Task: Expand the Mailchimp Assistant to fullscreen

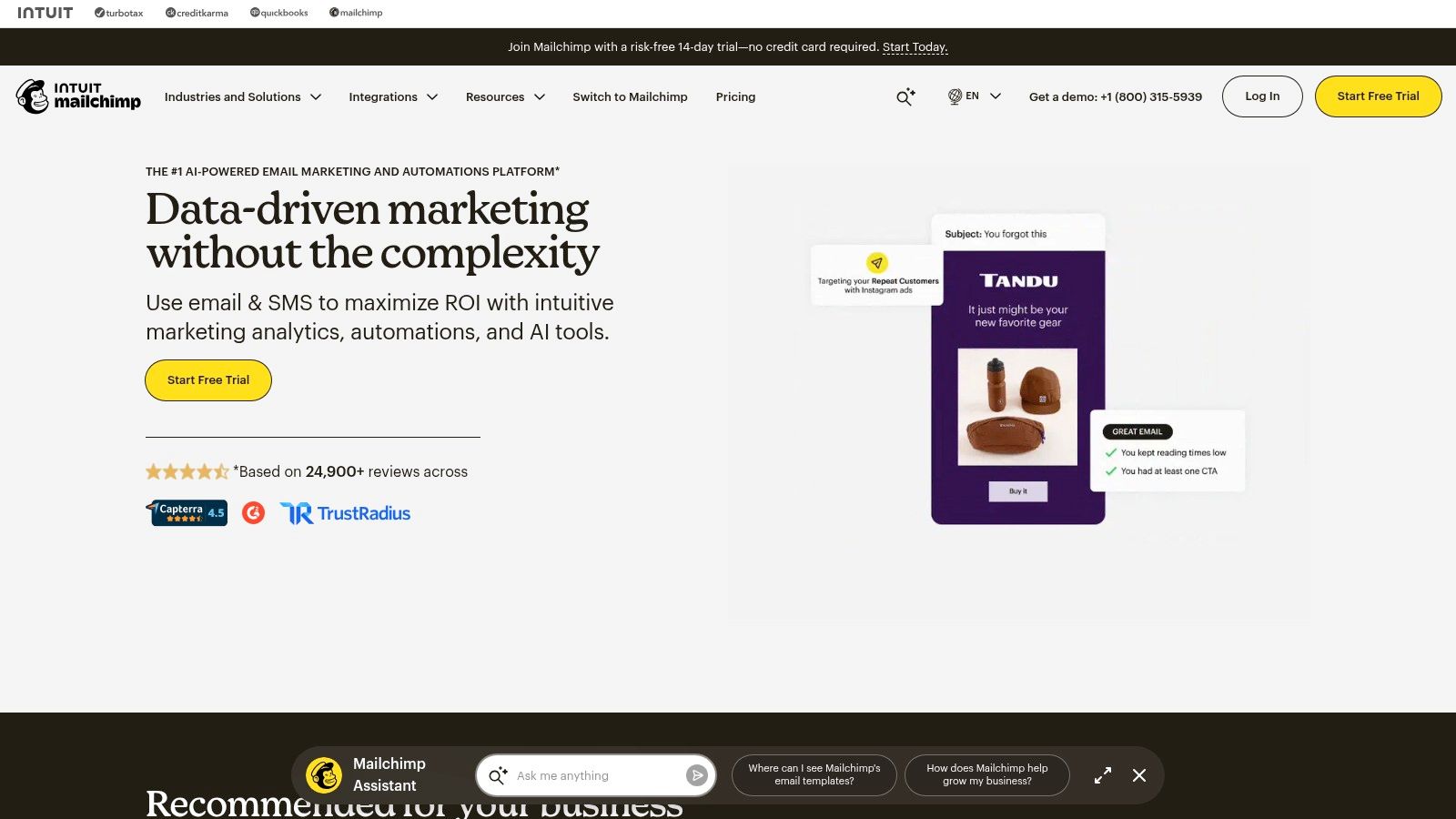Action: coord(1102,775)
